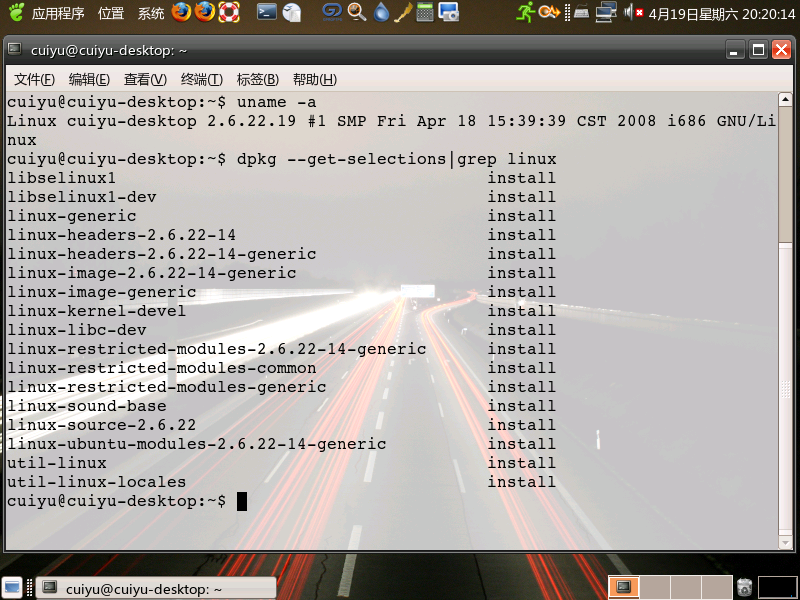Click 'linux-ubuntu-modules-2.6.22-14-generic' text

196,444
